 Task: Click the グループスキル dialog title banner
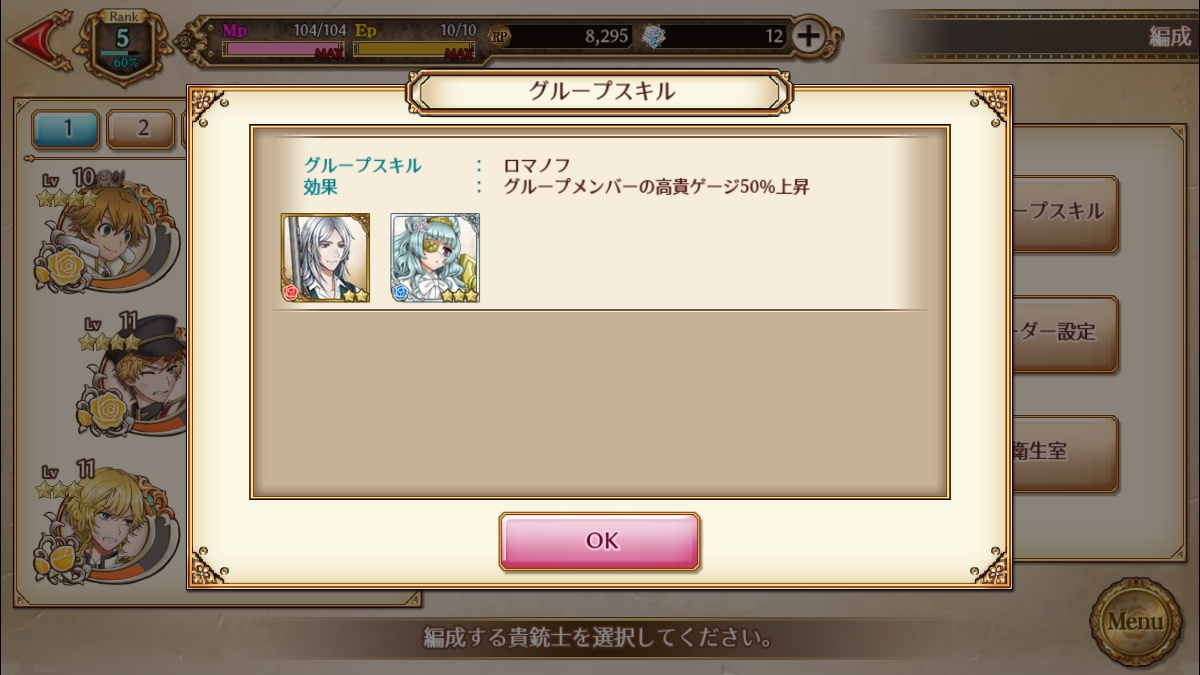tap(600, 92)
